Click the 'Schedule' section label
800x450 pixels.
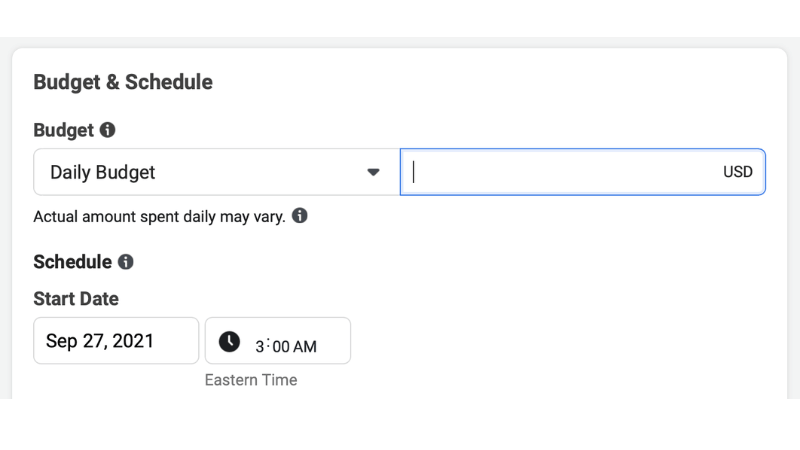(72, 262)
